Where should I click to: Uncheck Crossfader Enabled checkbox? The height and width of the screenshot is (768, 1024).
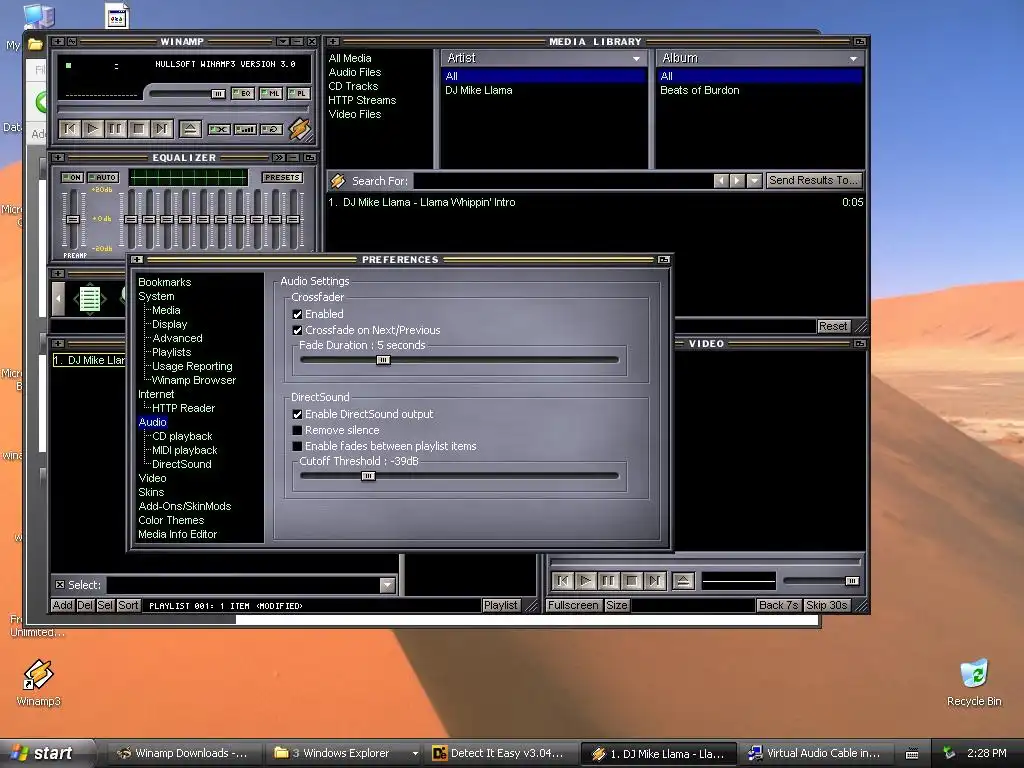pos(298,314)
